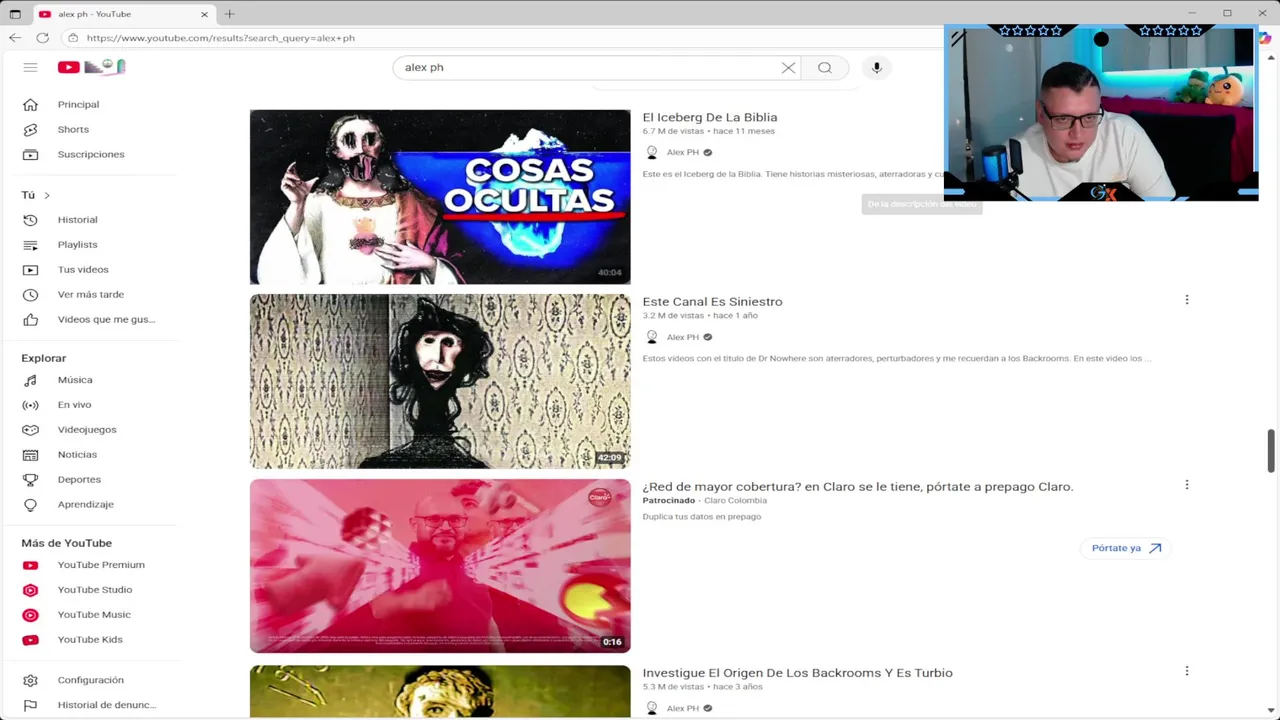Open Historial de denuncias flag icon

point(30,705)
